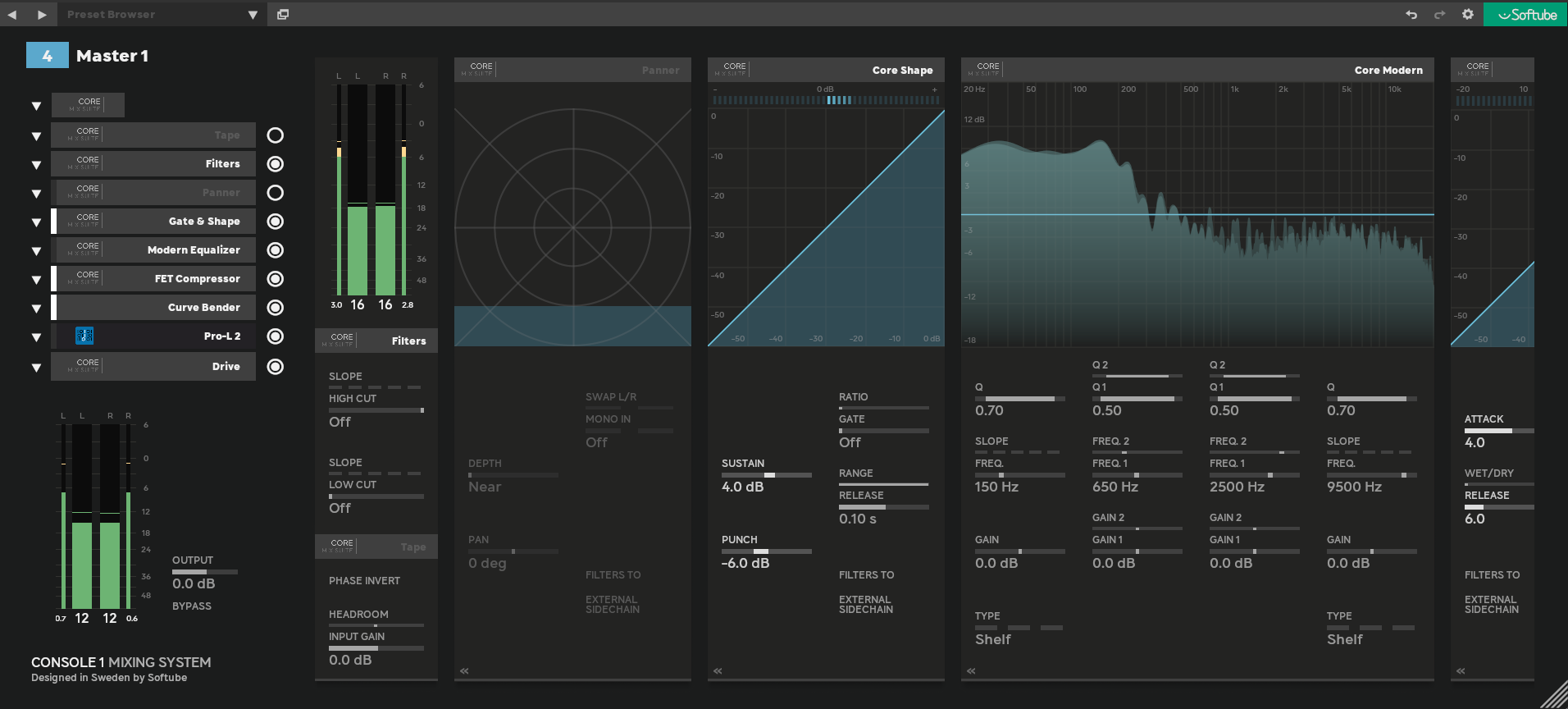Toggle the Curve Bender power button
Screen dimensions: 1568x709
click(x=276, y=308)
